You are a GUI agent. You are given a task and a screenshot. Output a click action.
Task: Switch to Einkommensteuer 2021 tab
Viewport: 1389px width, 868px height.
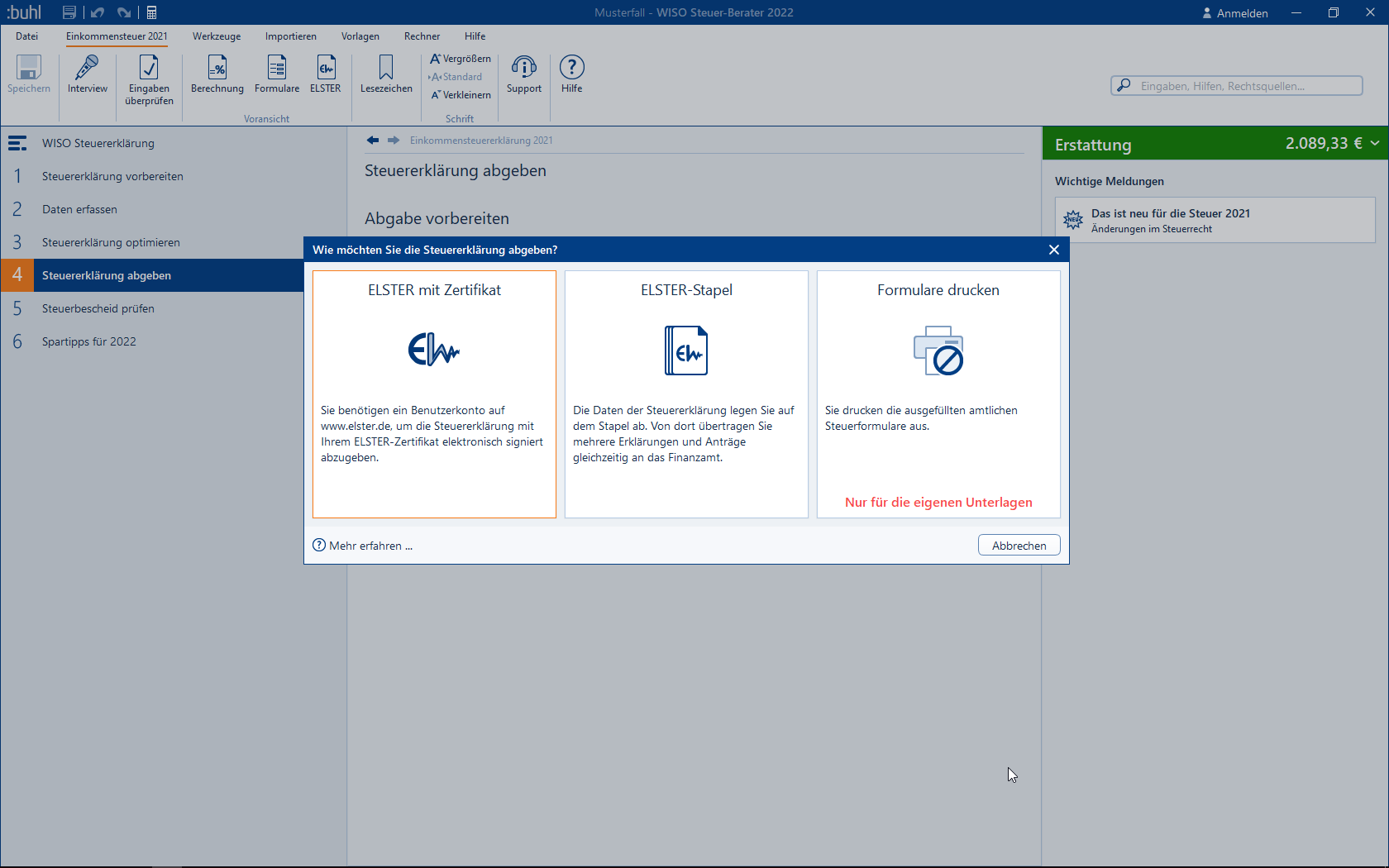point(117,36)
